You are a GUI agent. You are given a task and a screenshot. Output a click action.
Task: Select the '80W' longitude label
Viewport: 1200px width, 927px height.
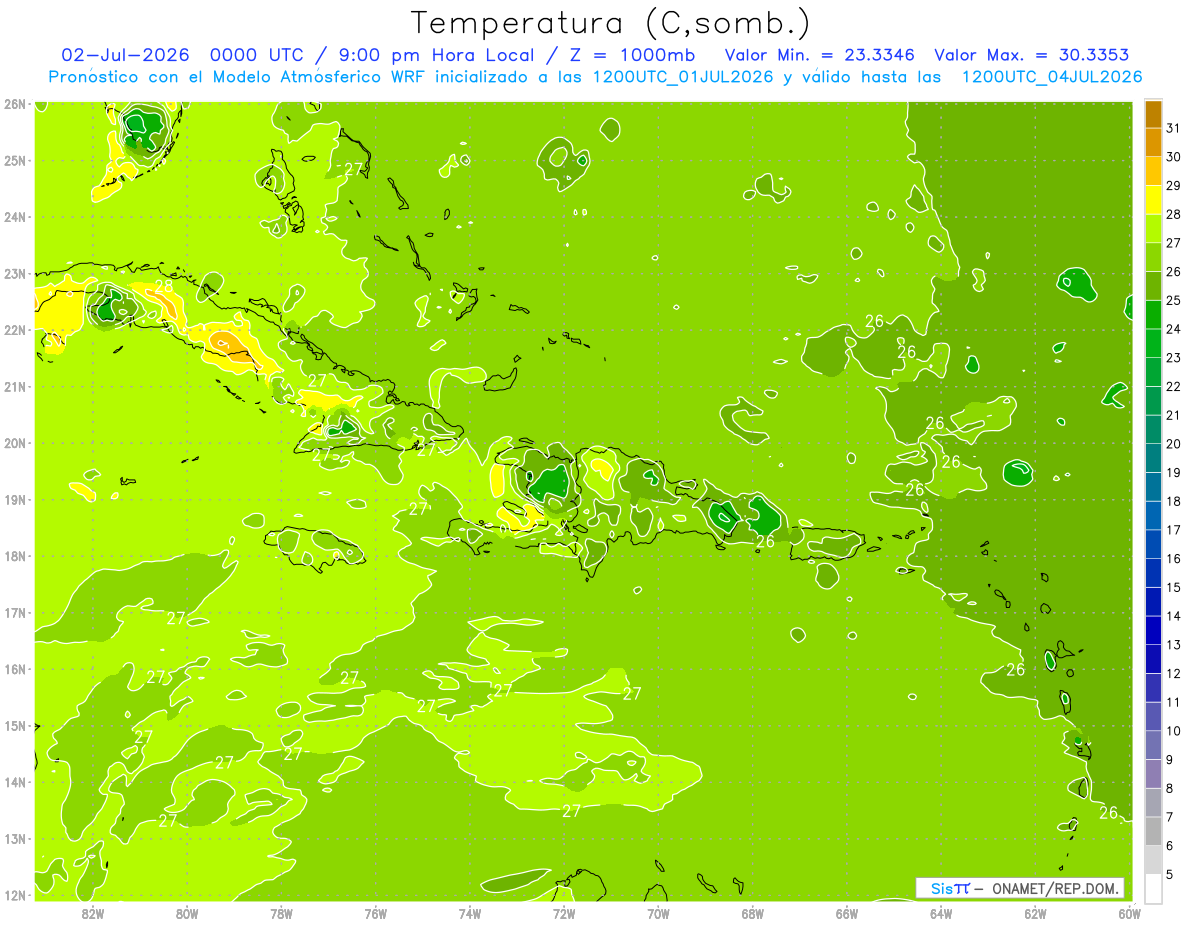(187, 913)
